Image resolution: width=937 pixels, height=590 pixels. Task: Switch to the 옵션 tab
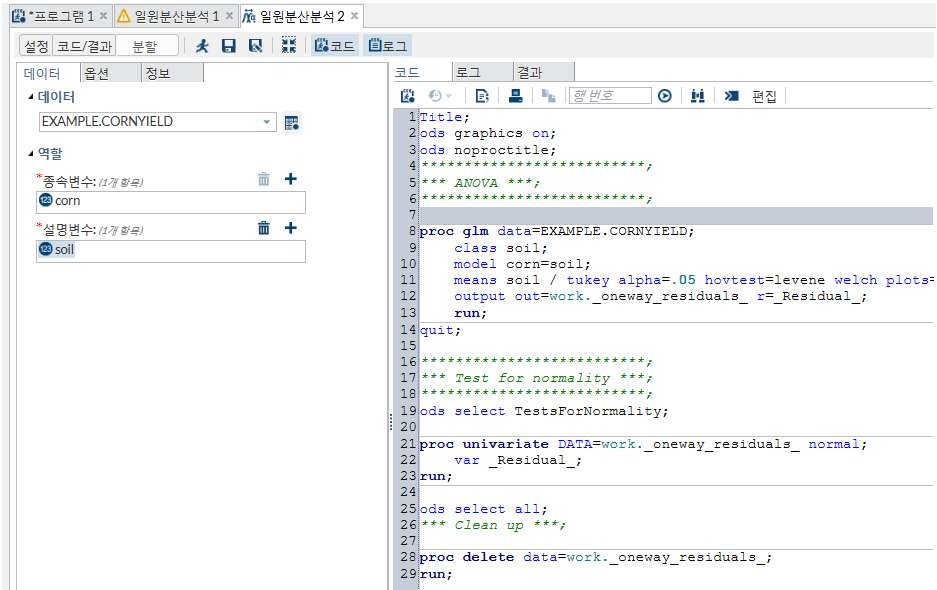point(97,73)
